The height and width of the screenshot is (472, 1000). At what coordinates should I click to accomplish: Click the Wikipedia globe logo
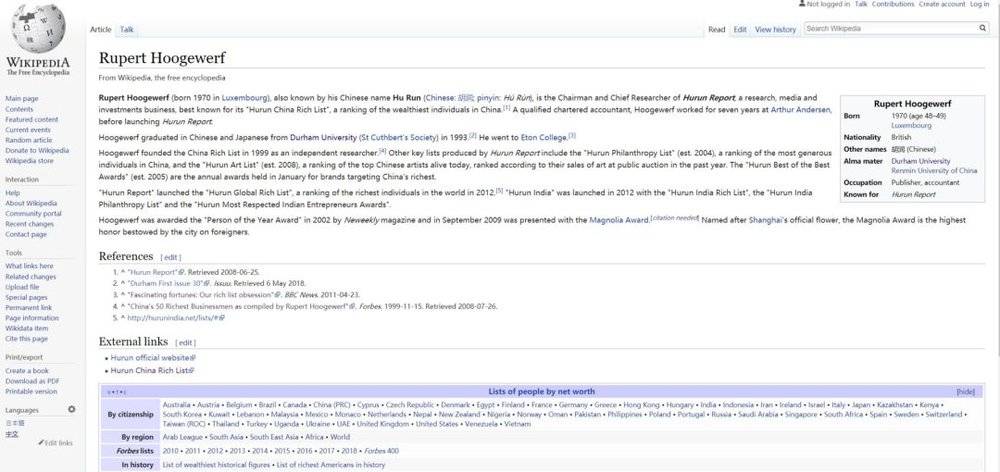tap(39, 29)
